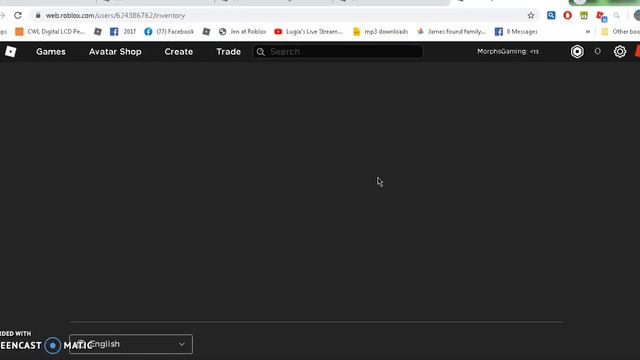
Task: Open the CWL Digital LCD Pe... bookmark
Action: tap(50, 31)
